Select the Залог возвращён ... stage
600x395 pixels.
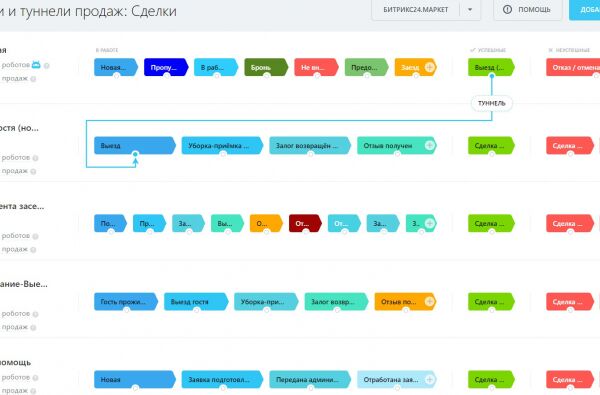tap(310, 145)
